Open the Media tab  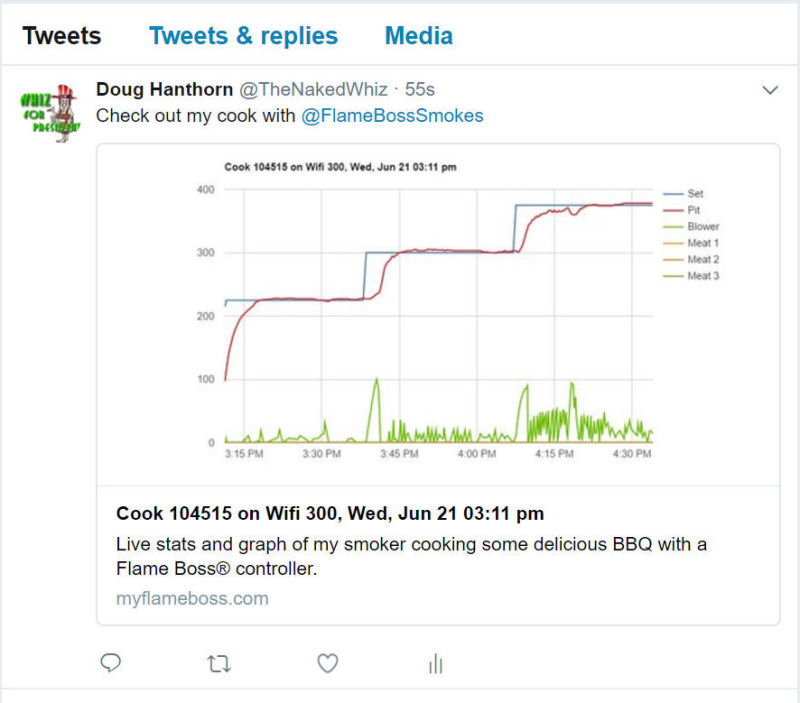(x=418, y=36)
